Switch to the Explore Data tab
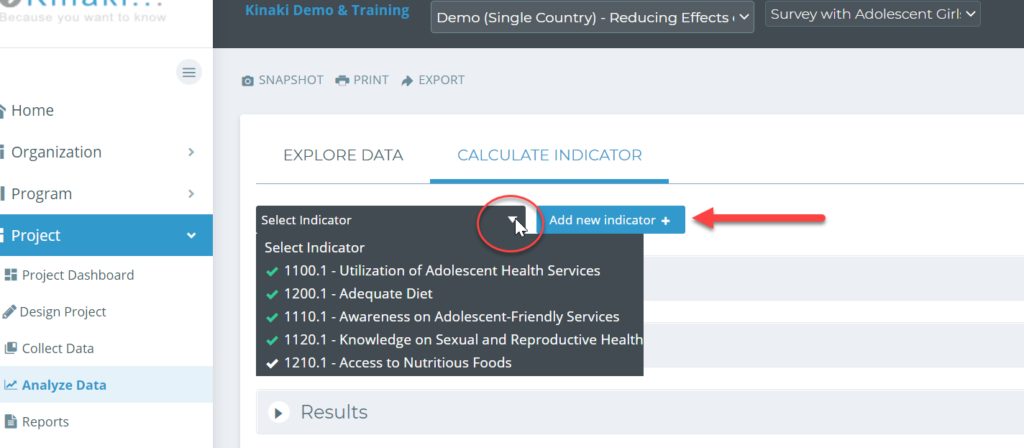The image size is (1024, 448). click(x=343, y=155)
